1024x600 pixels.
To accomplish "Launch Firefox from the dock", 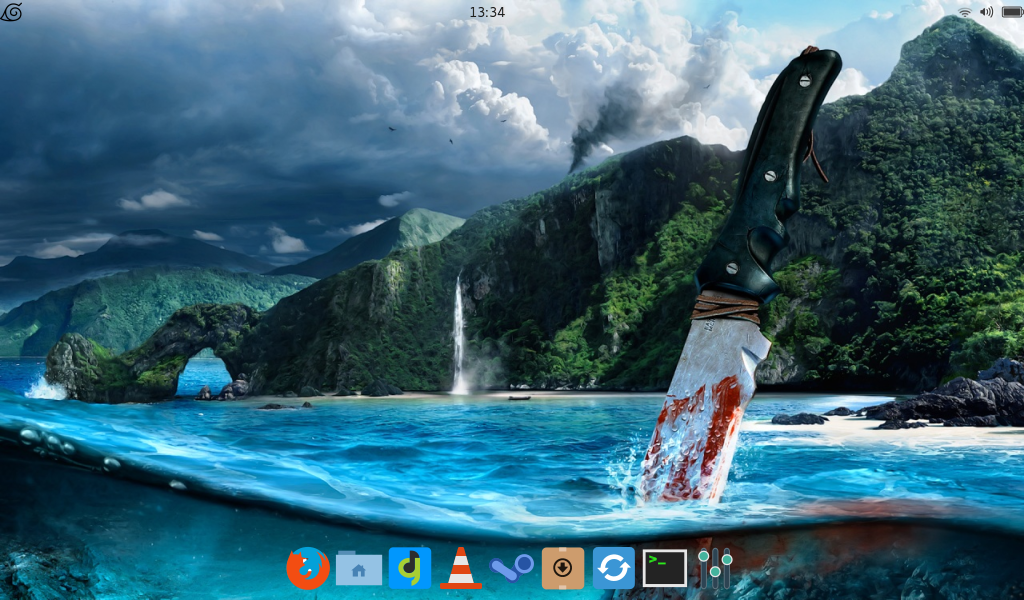I will point(308,568).
